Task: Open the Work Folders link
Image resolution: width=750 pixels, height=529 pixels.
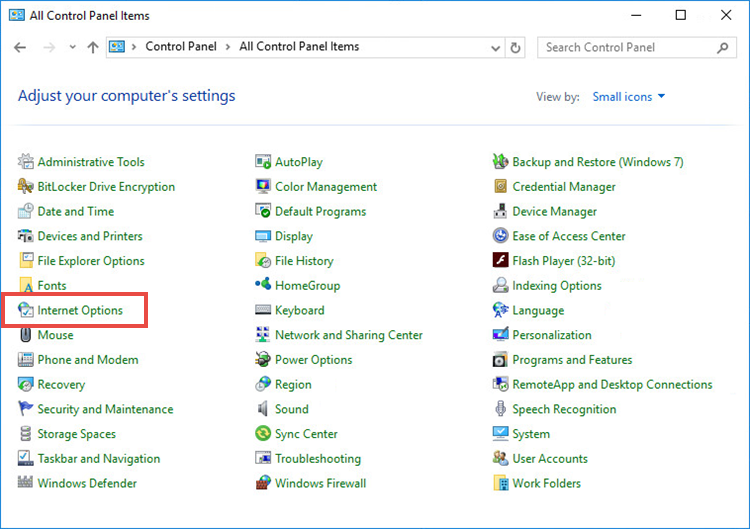Action: pos(546,483)
